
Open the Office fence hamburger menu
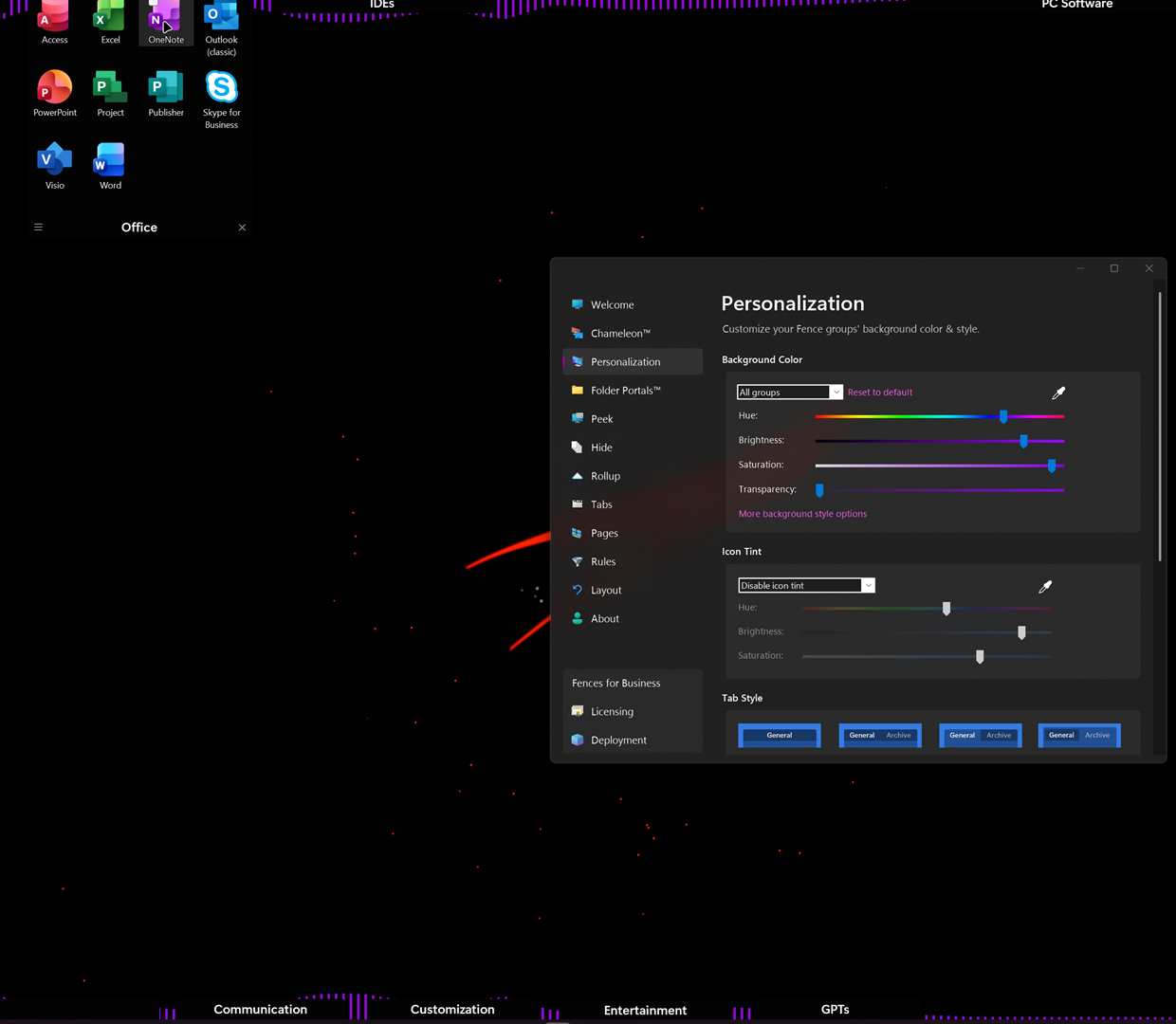click(39, 228)
